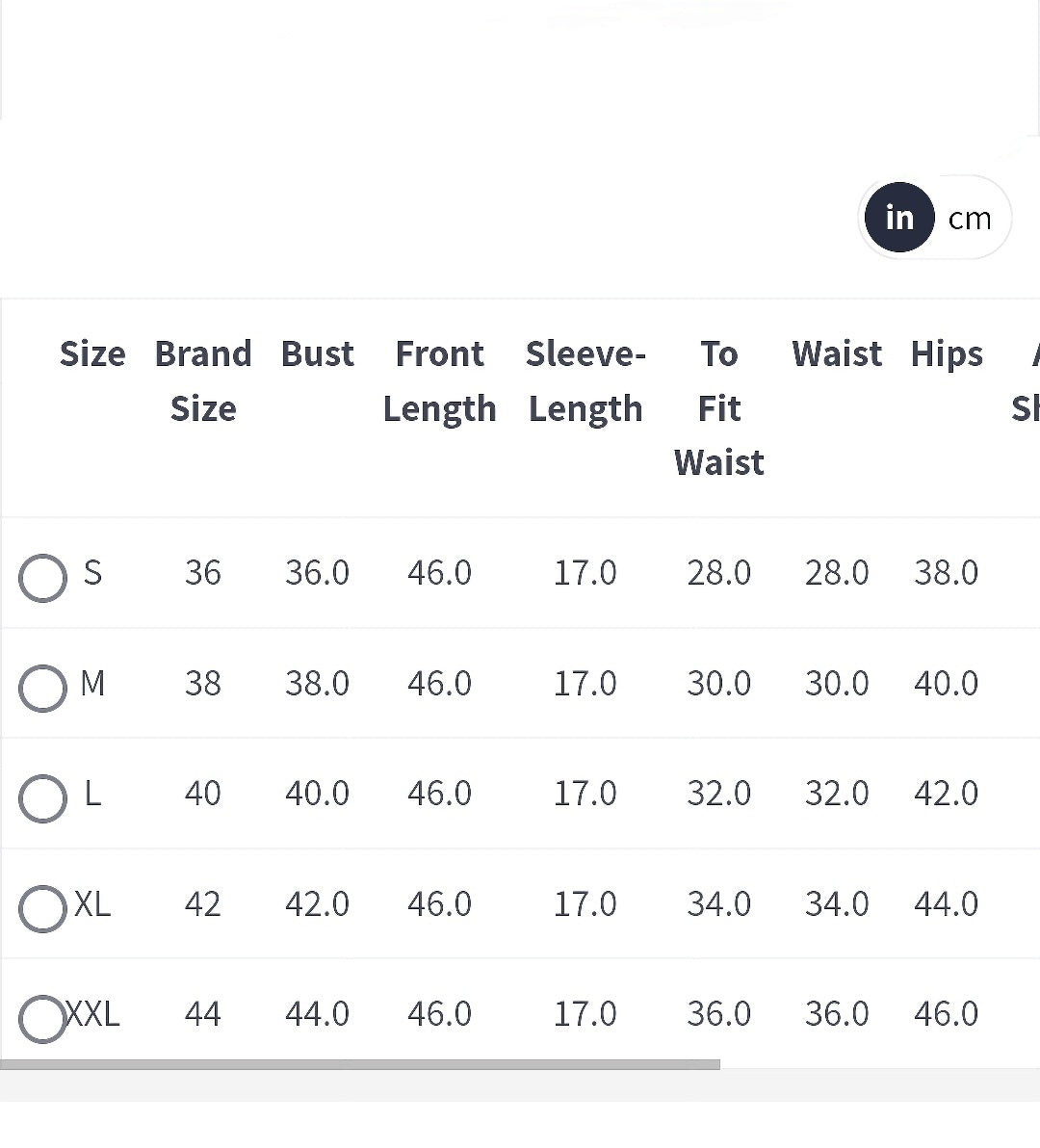Choose the L size radio button
Image resolution: width=1040 pixels, height=1148 pixels.
point(42,798)
